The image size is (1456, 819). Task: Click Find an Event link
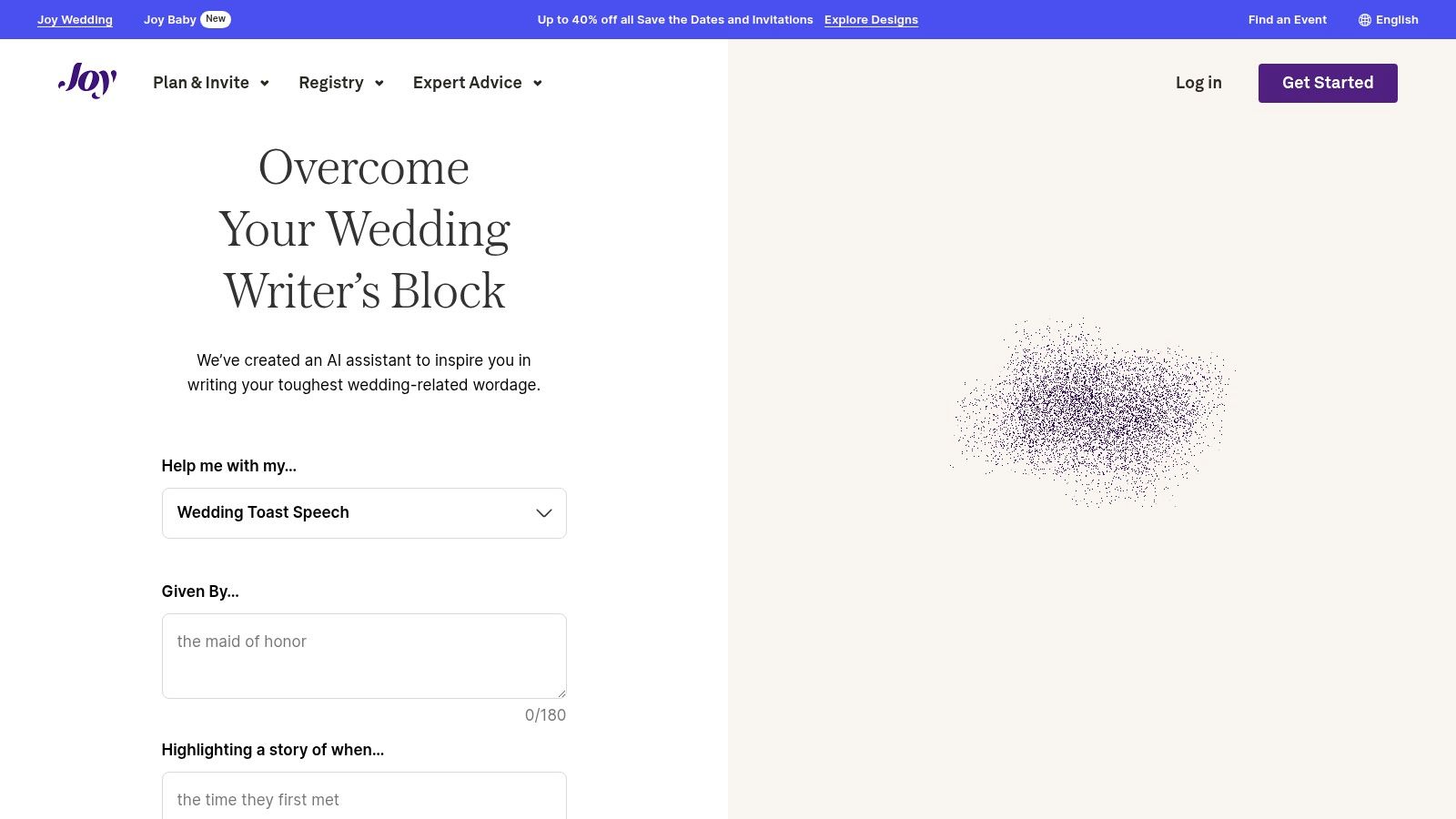(x=1287, y=20)
